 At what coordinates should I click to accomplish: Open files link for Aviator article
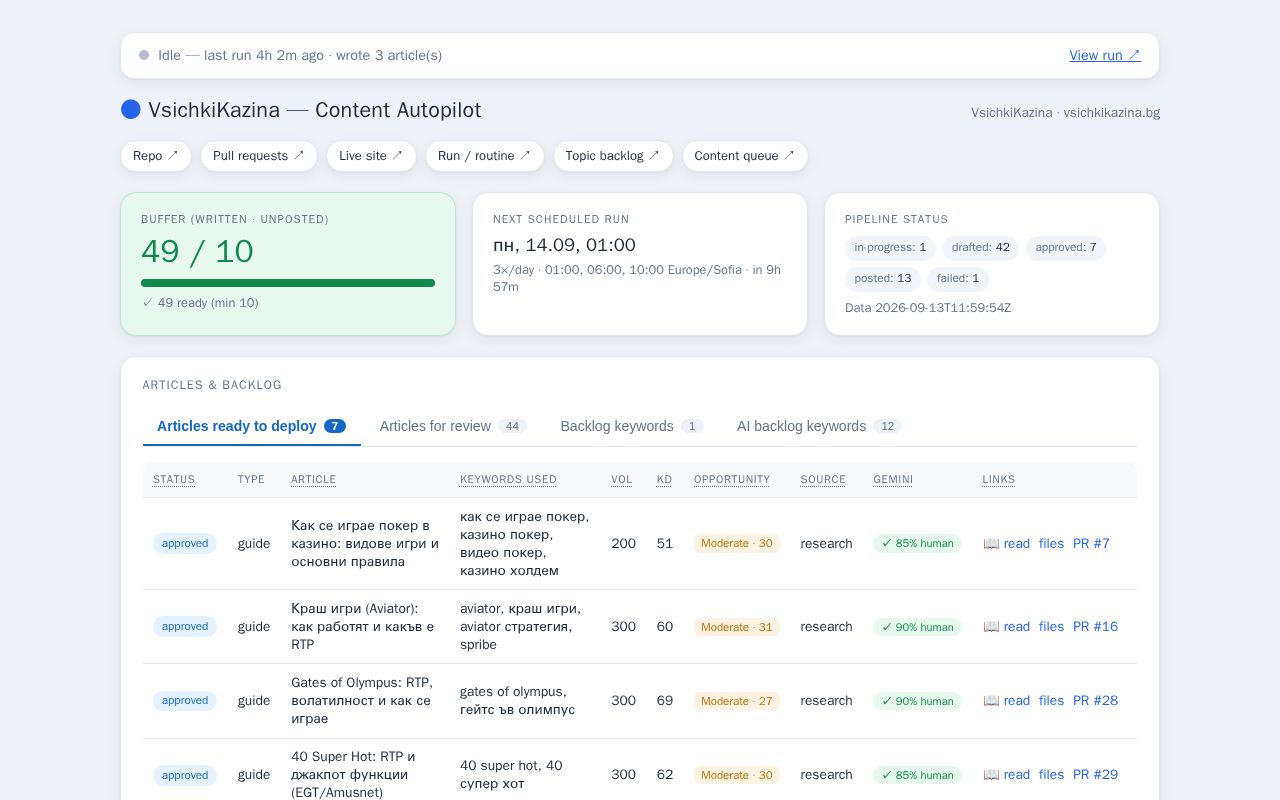click(1051, 627)
